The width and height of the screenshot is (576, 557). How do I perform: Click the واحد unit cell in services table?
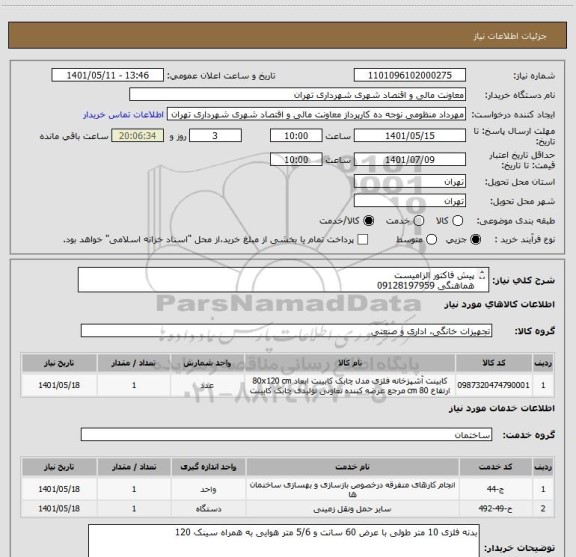click(x=208, y=489)
